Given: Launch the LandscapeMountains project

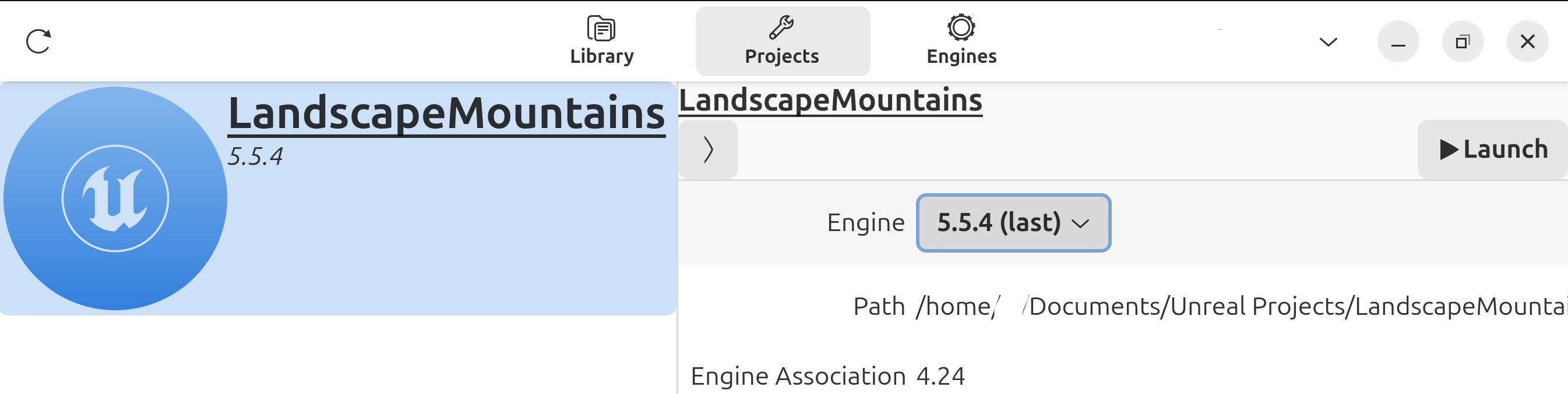Looking at the screenshot, I should click(1492, 150).
